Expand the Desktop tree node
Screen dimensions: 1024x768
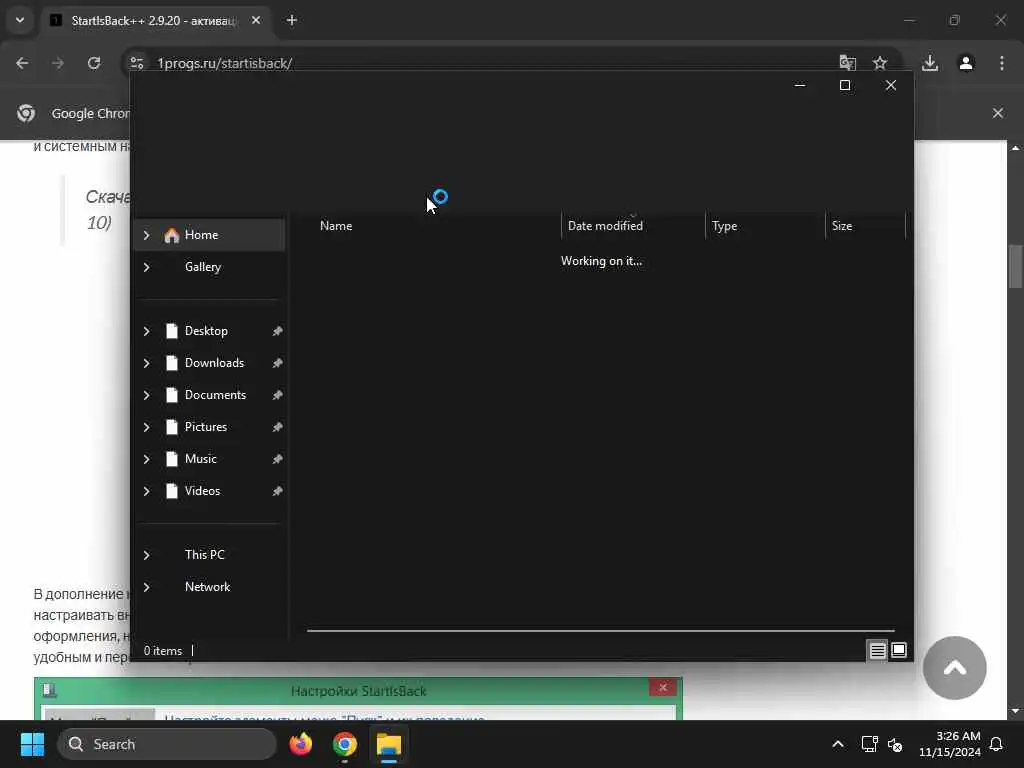(147, 331)
